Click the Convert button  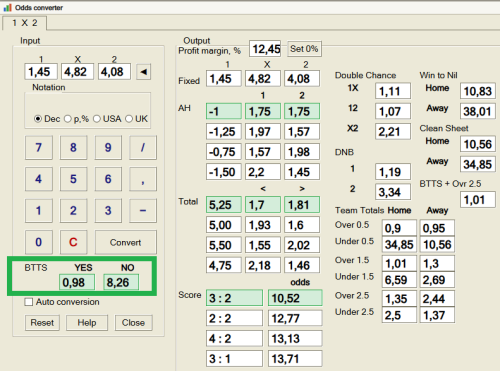(x=126, y=242)
